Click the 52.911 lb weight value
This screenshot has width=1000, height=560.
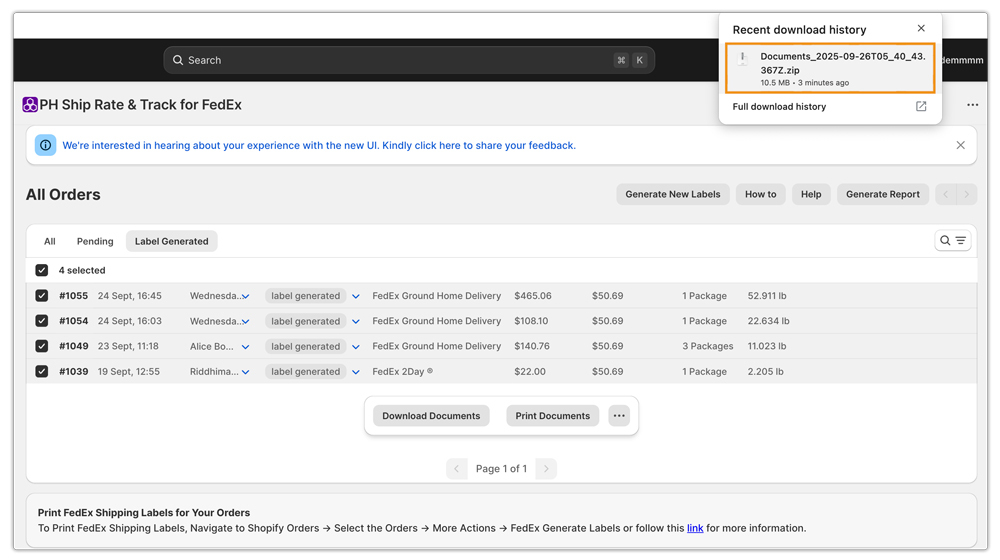click(x=767, y=296)
